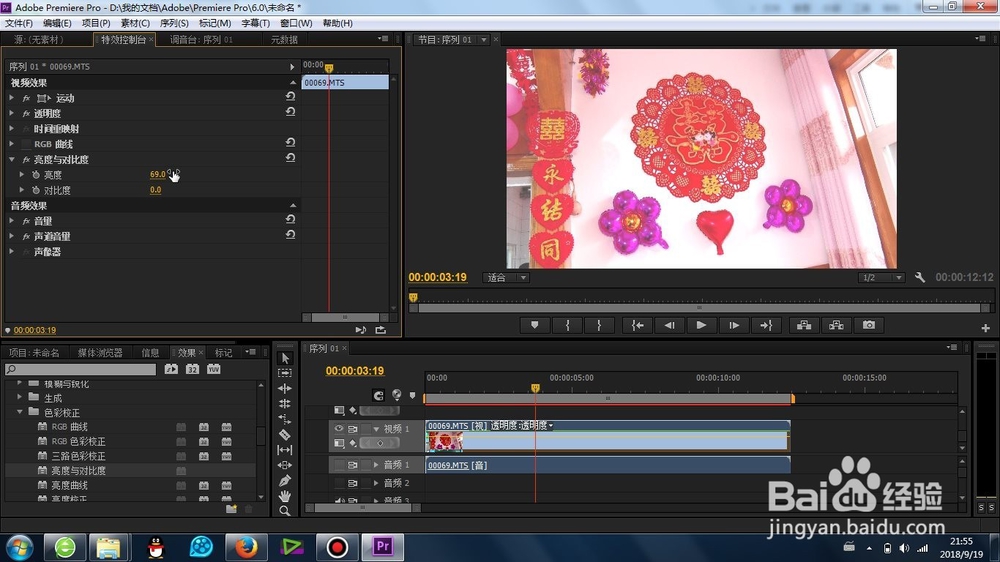This screenshot has width=1000, height=562.
Task: Switch to 调音台 tab
Action: coord(201,40)
